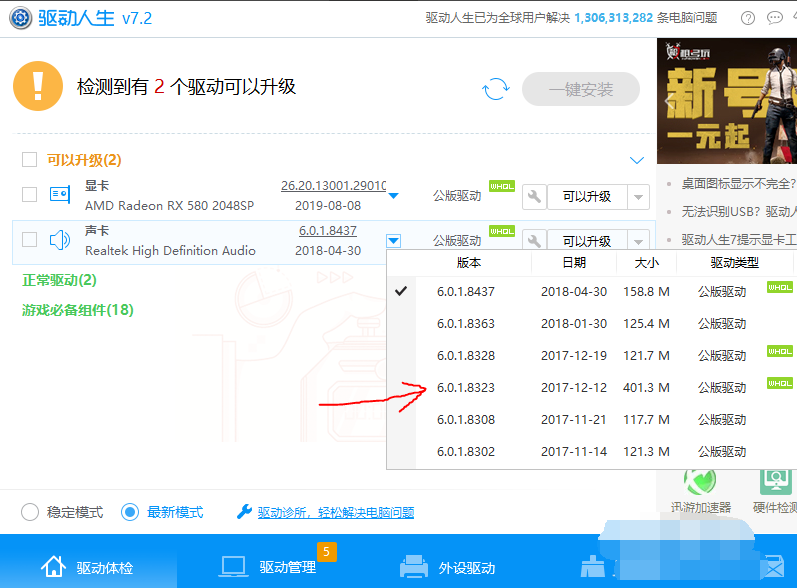Viewport: 797px width, 588px height.
Task: Click the wrench icon for Realtek sound card
Action: click(x=534, y=241)
